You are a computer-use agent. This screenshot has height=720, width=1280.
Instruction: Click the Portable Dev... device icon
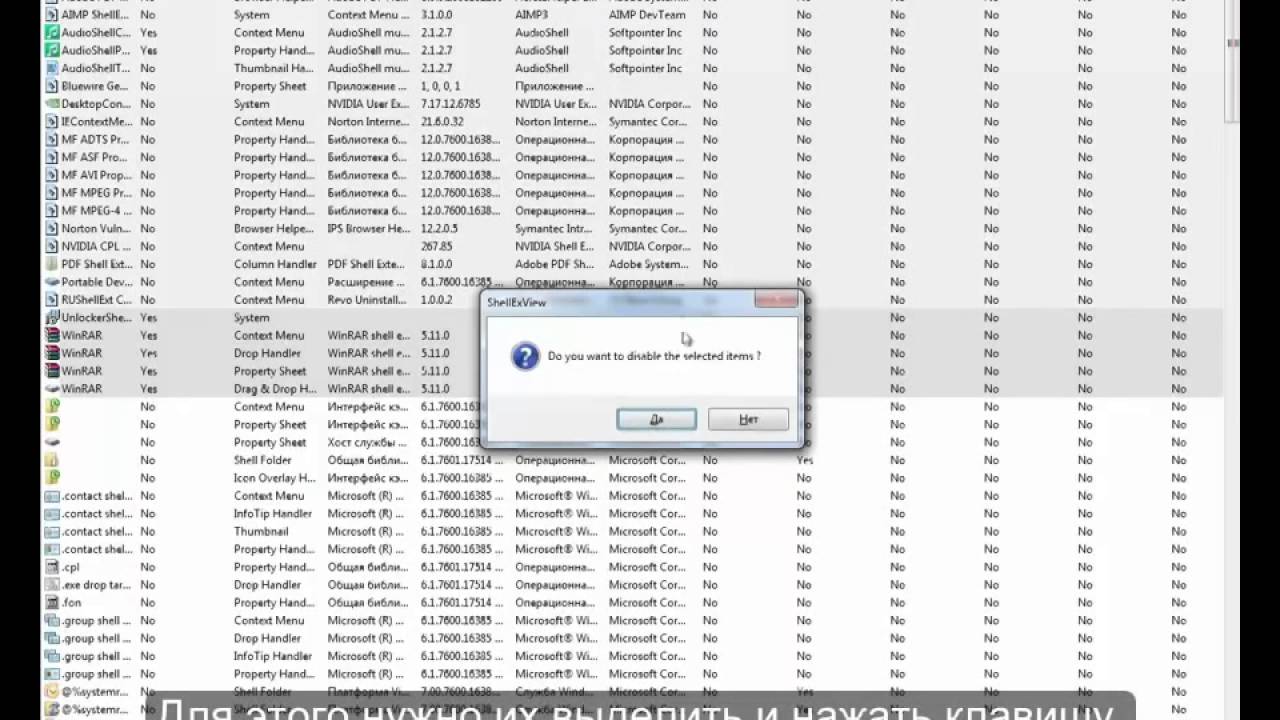52,283
